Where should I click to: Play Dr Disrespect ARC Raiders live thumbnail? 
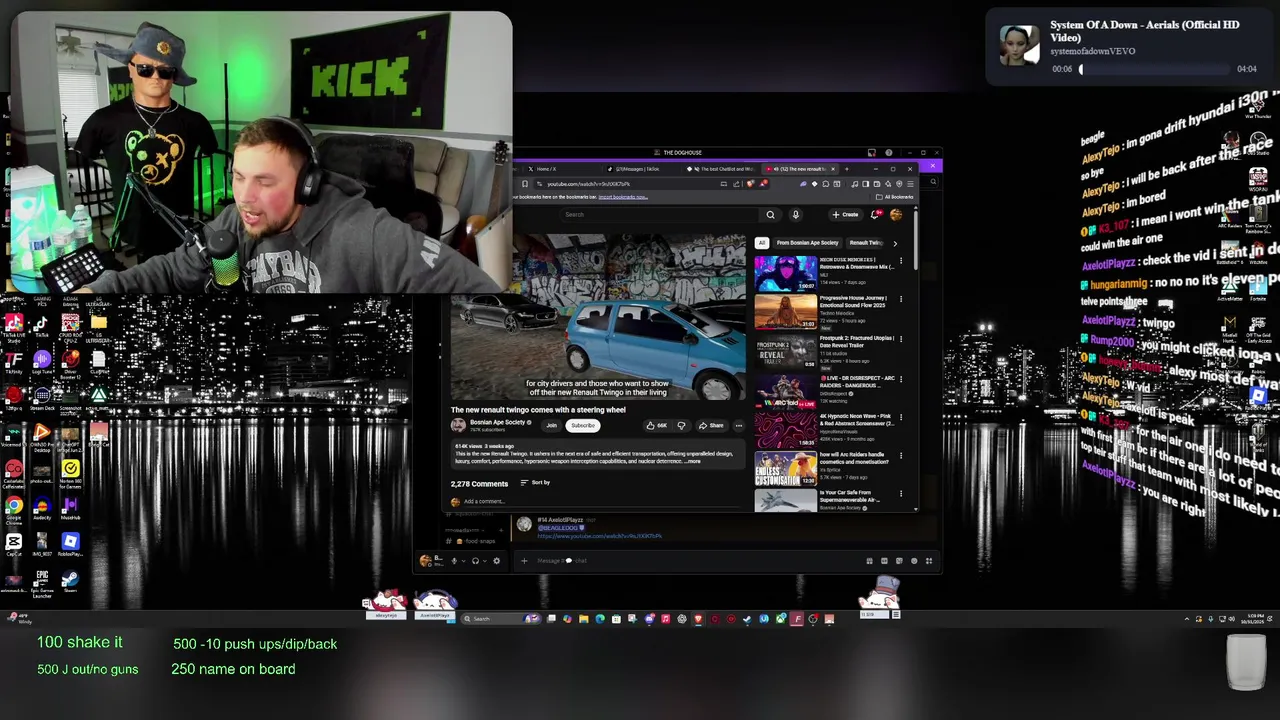785,391
